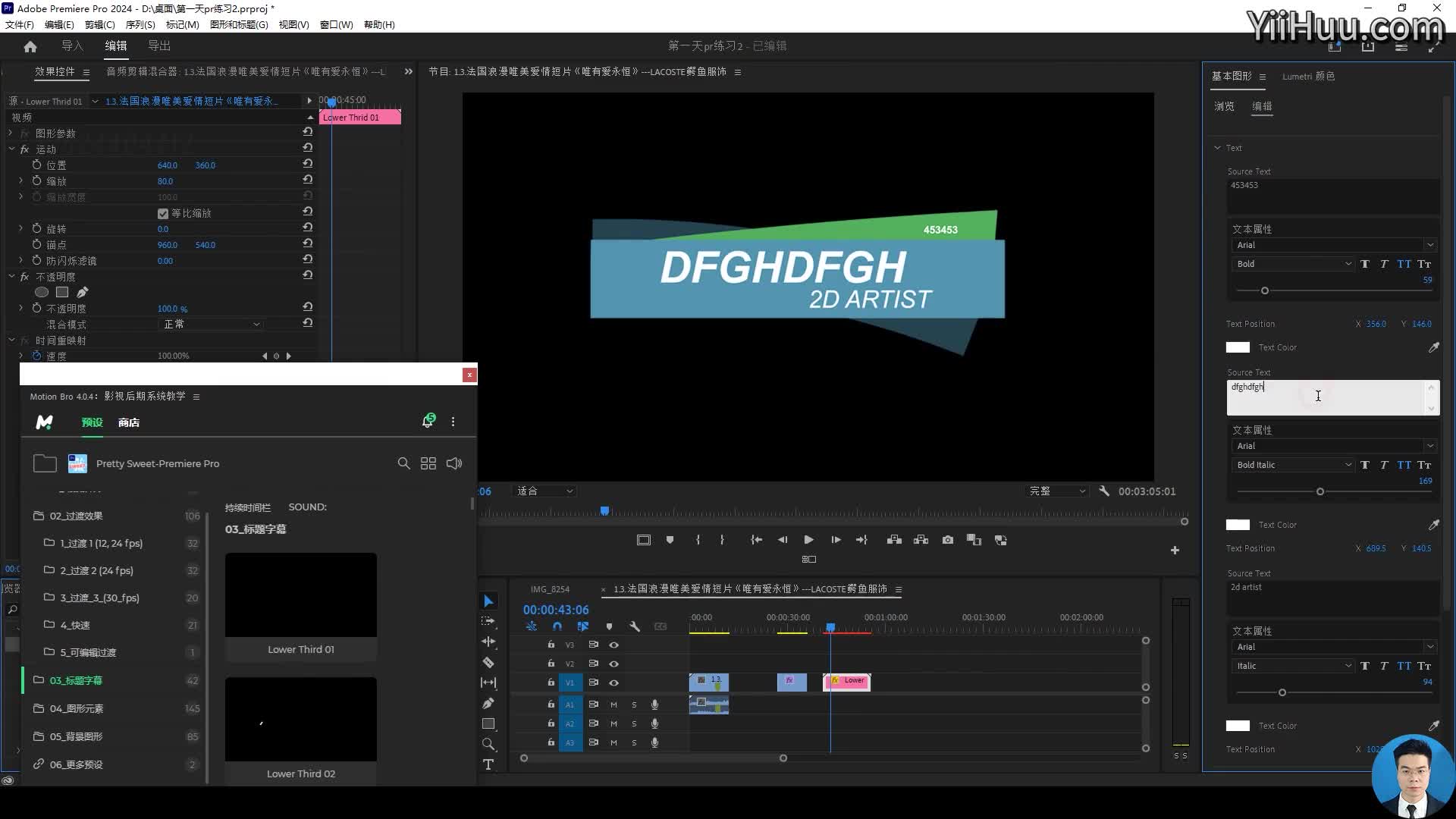Open Motion Bro store tab
Image resolution: width=1456 pixels, height=819 pixels.
[x=129, y=422]
